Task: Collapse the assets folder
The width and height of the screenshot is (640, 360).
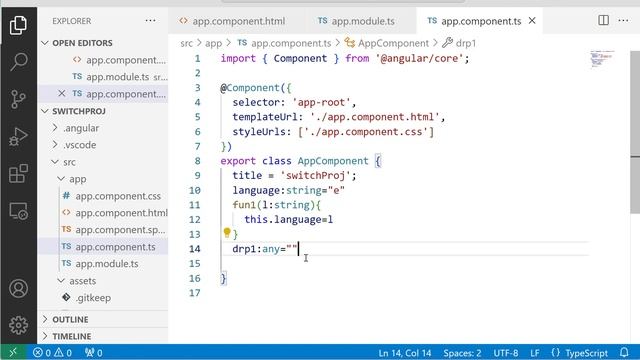Action: [x=82, y=281]
